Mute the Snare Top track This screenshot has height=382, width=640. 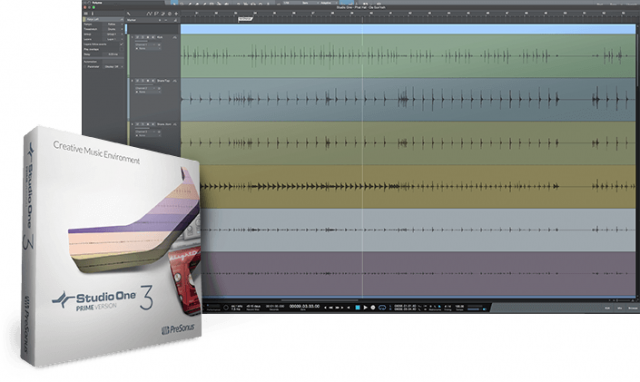pos(137,81)
